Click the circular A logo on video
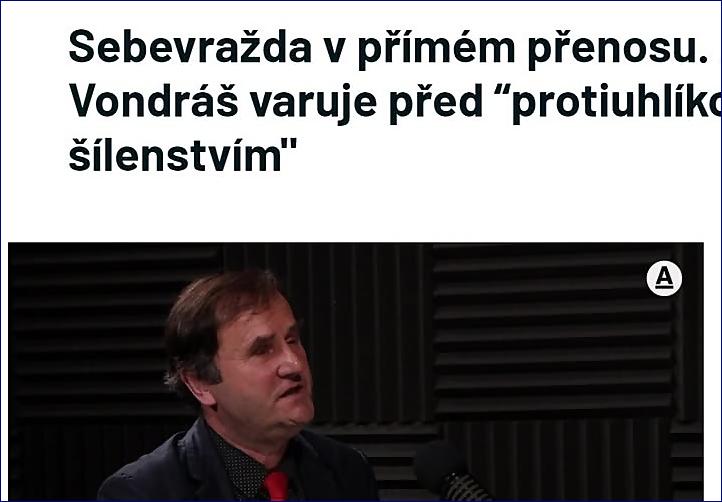Viewport: 722px width, 502px height. click(x=664, y=278)
